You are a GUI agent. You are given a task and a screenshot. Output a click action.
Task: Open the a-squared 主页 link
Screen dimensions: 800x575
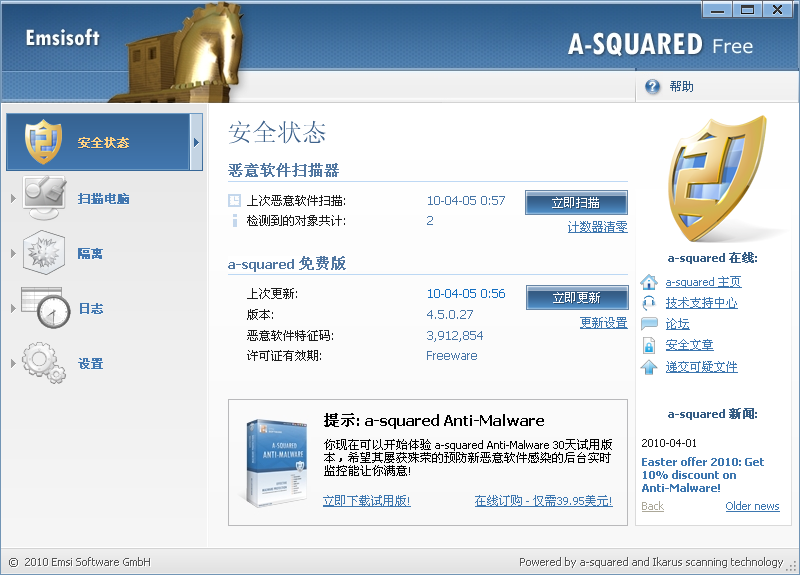(x=703, y=282)
